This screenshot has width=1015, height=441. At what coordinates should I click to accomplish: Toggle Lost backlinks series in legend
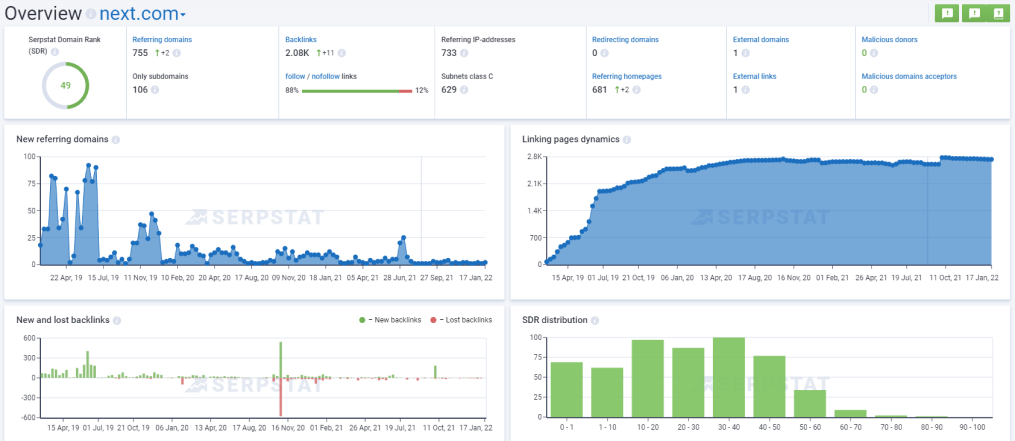(x=461, y=320)
